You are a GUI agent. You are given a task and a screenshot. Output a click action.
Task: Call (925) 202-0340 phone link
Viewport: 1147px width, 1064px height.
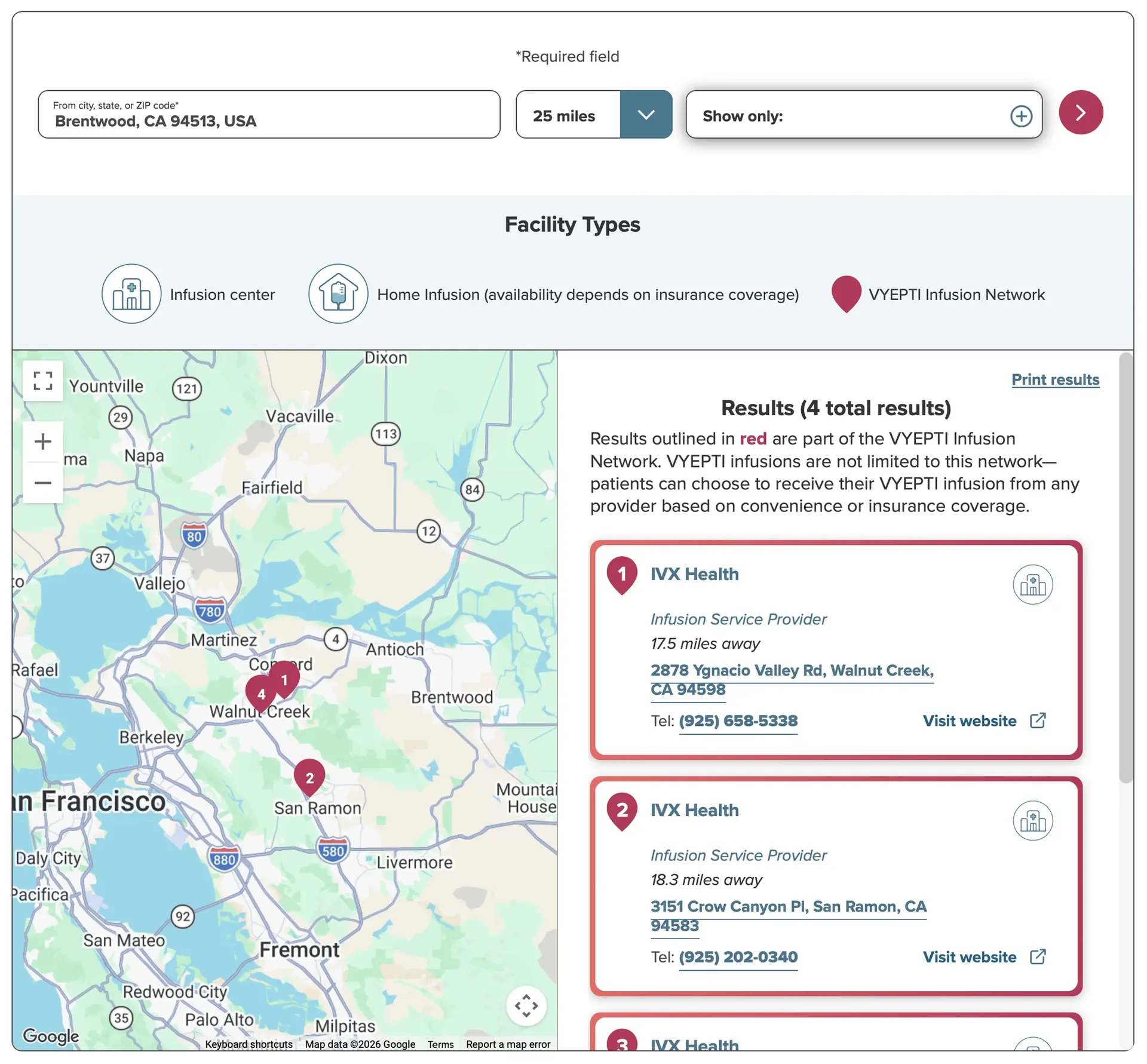[738, 956]
